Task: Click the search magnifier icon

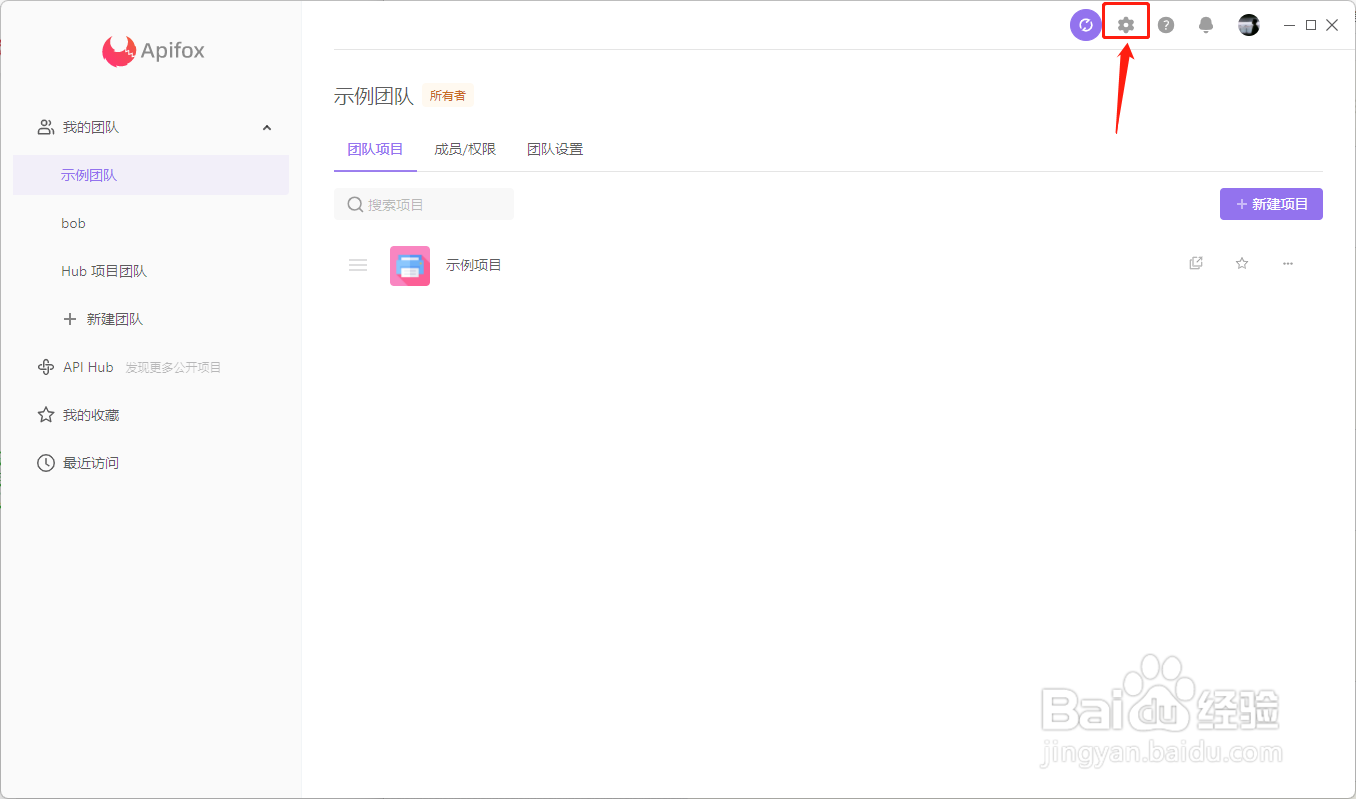Action: 355,204
